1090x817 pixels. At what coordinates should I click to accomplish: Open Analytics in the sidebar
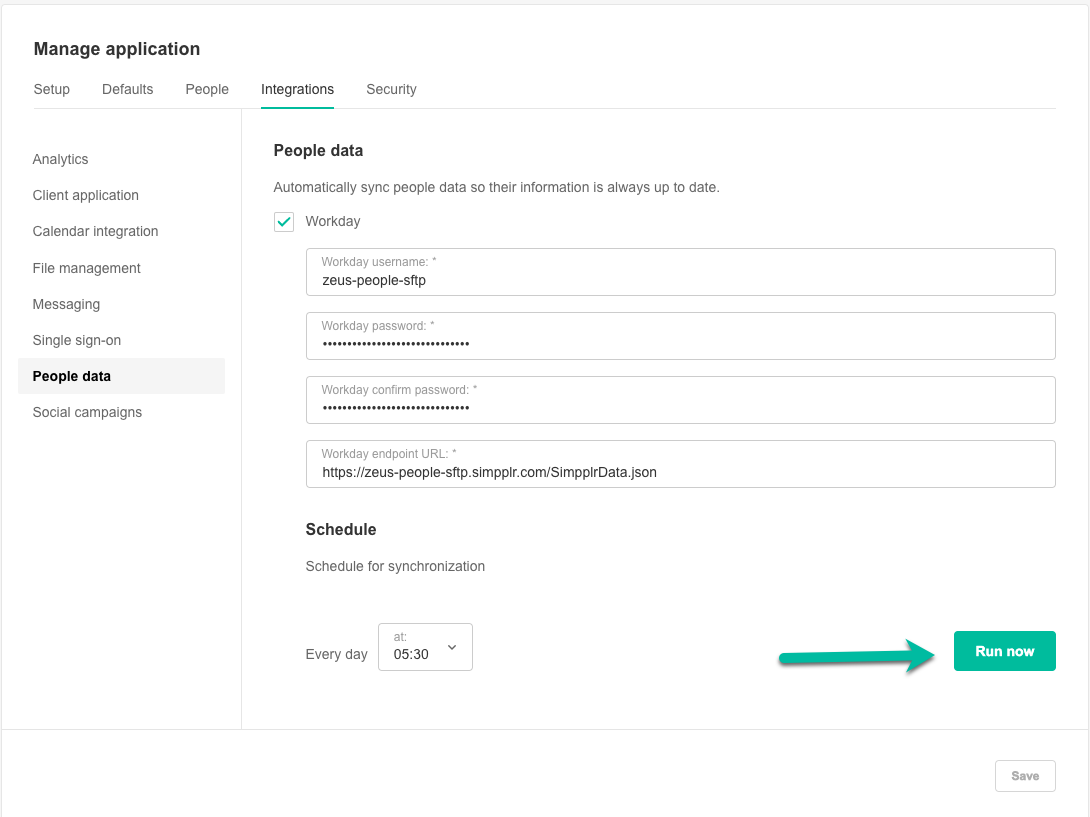(60, 159)
